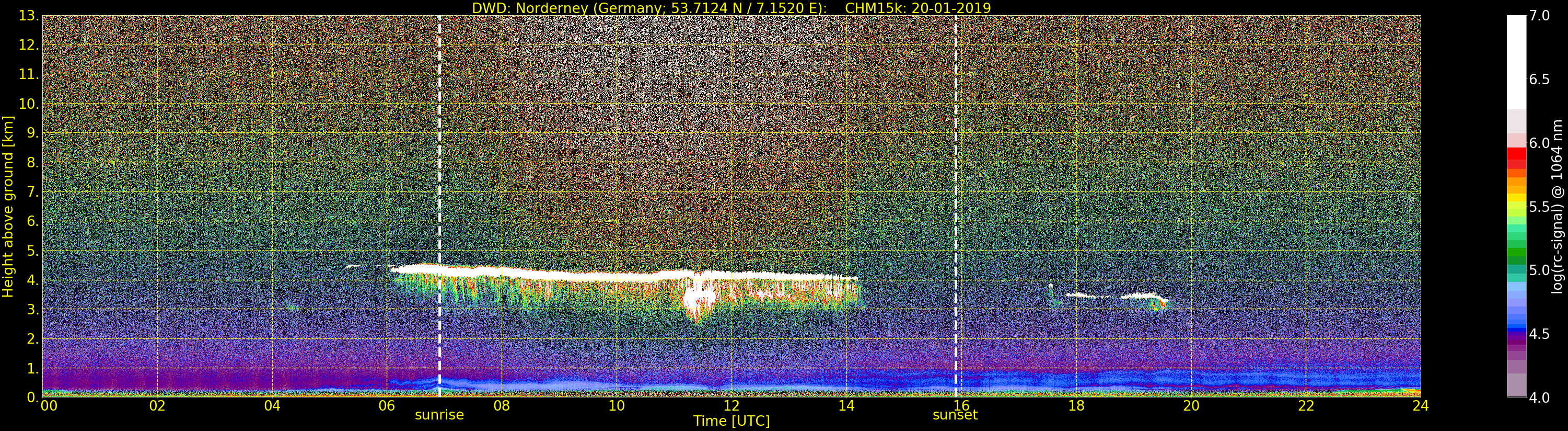
Task: Click the 'Height above ground [km]' axis label
Action: click(x=8, y=206)
